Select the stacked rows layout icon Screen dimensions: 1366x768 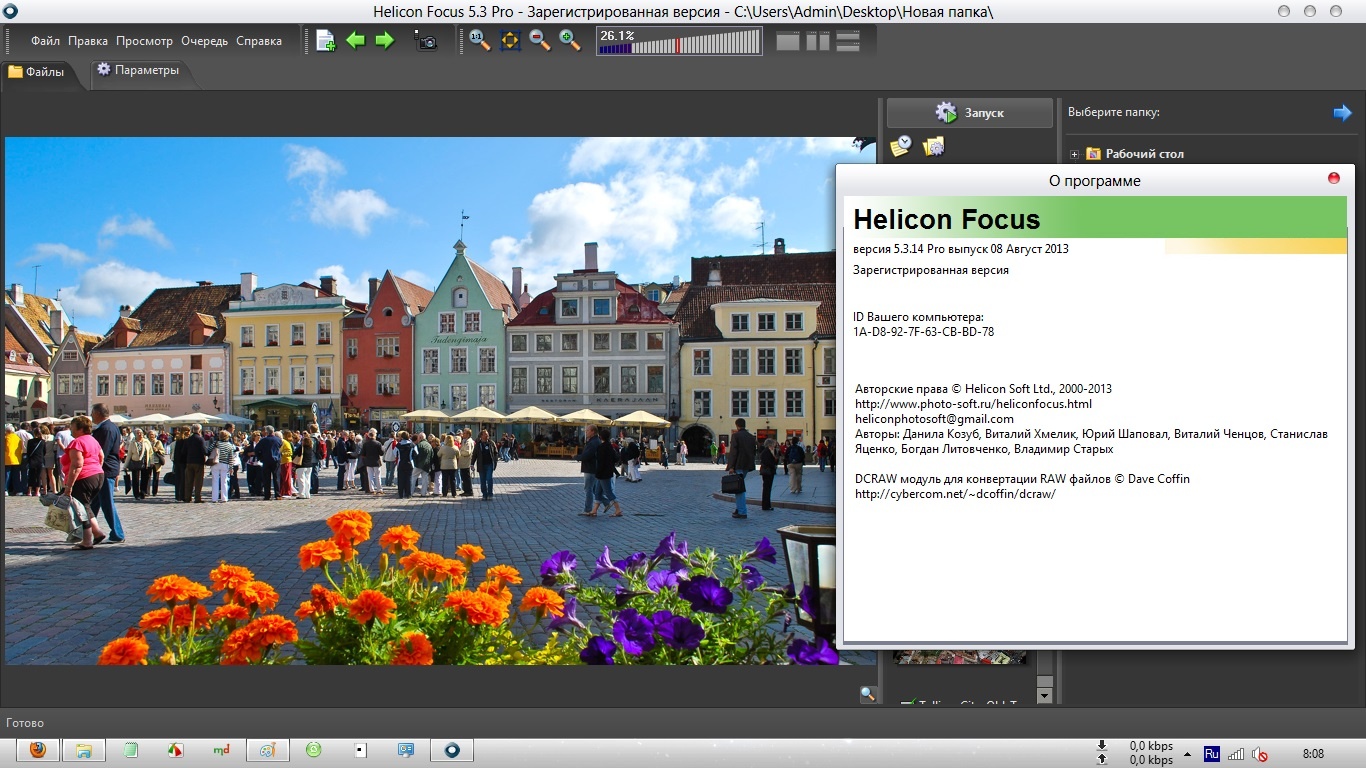tap(848, 41)
